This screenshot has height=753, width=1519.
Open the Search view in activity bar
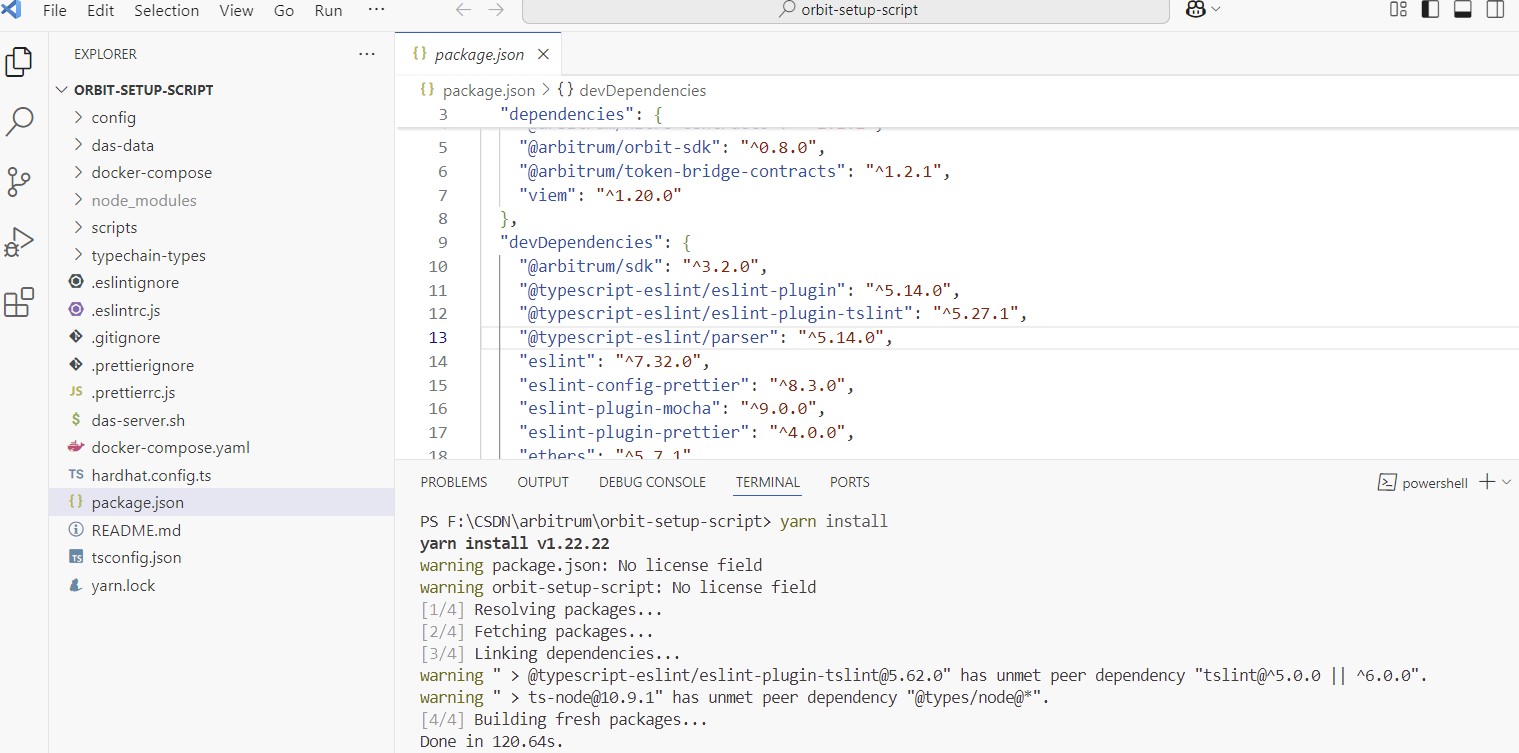(x=19, y=122)
